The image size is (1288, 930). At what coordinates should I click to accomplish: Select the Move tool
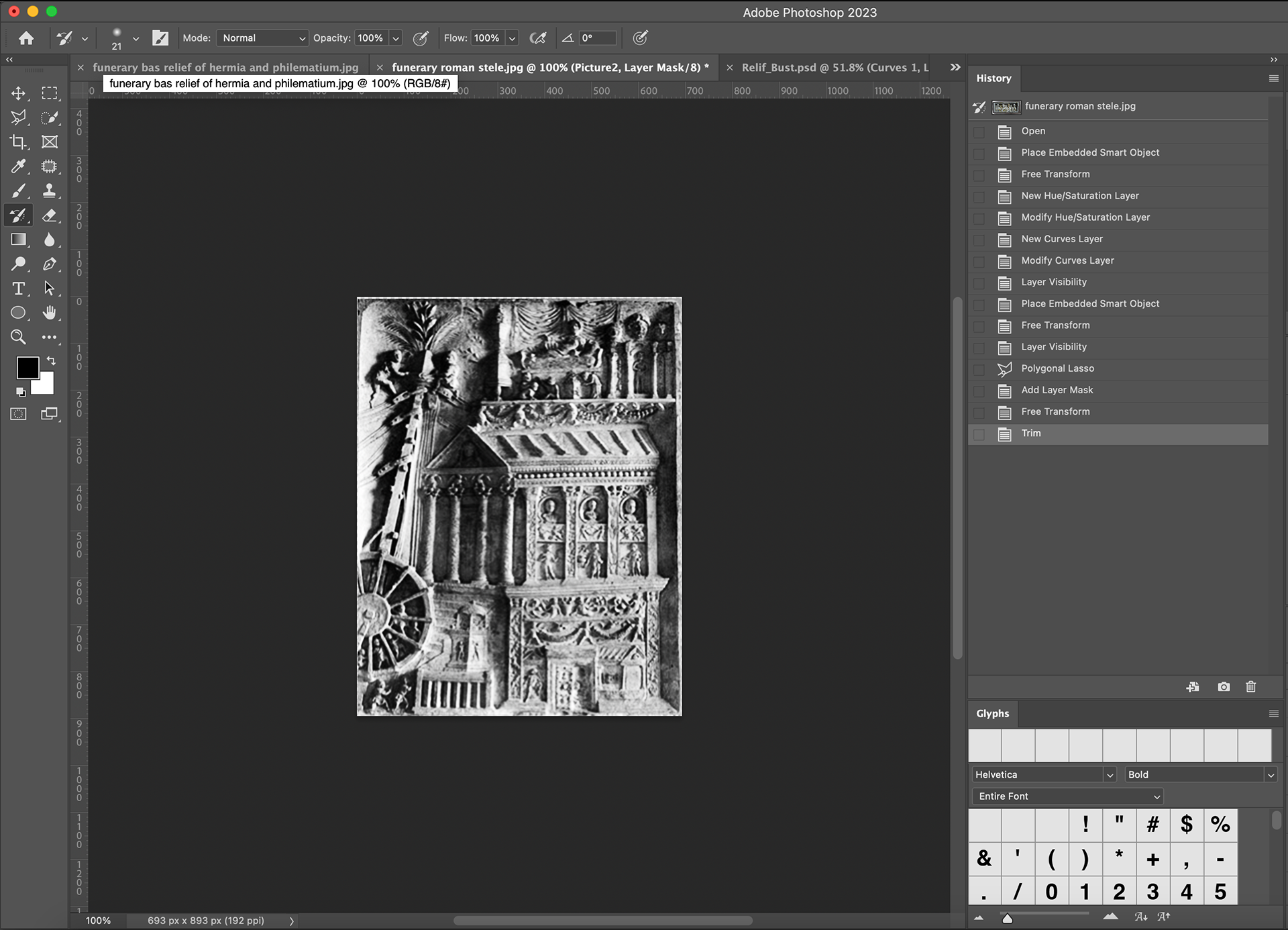(x=18, y=93)
